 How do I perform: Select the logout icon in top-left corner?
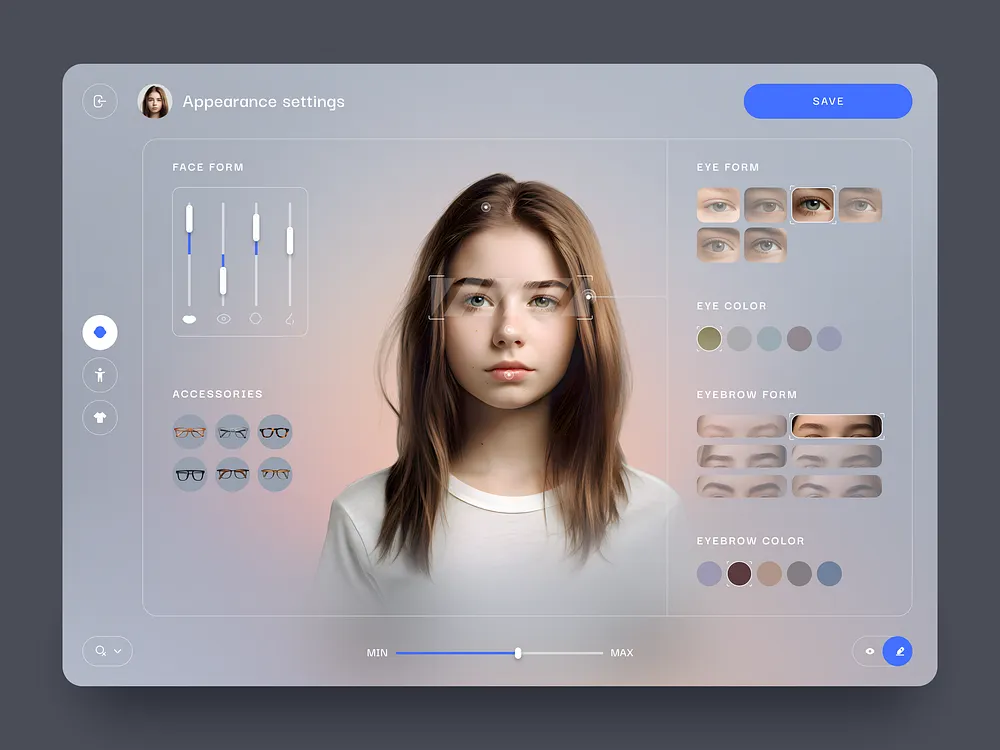click(100, 101)
